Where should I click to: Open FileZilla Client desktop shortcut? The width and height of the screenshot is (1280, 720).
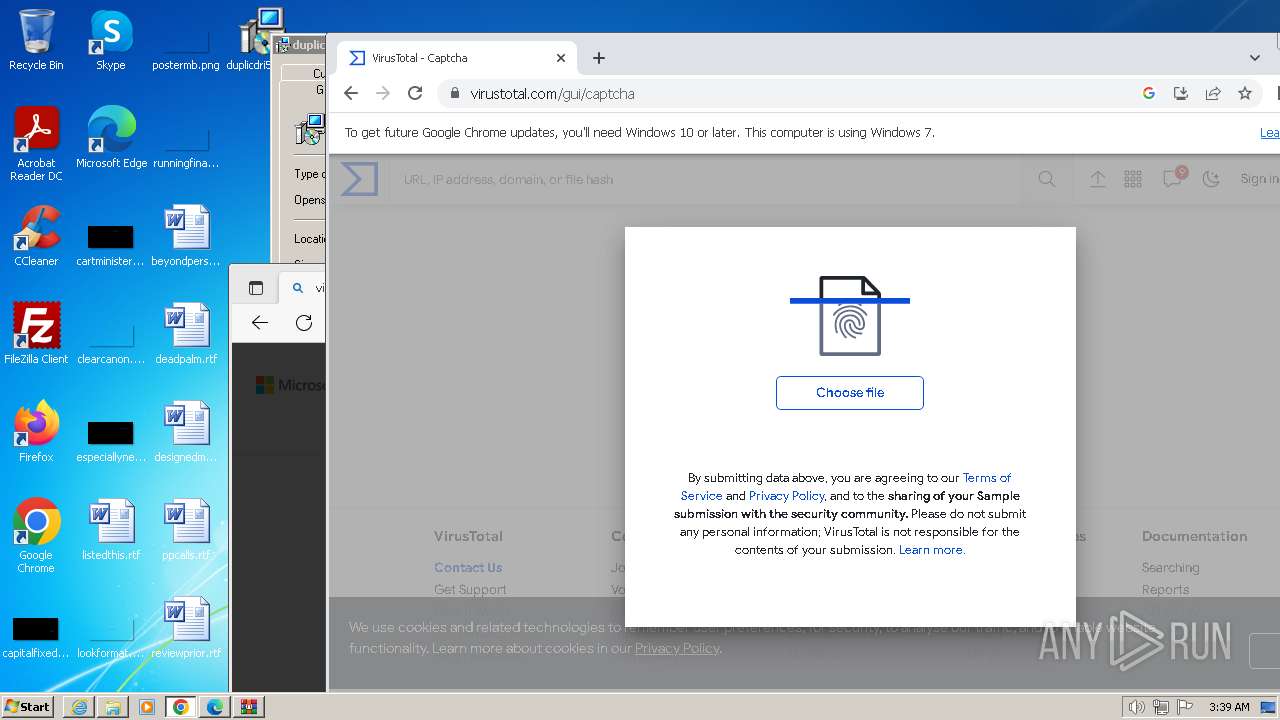(36, 334)
